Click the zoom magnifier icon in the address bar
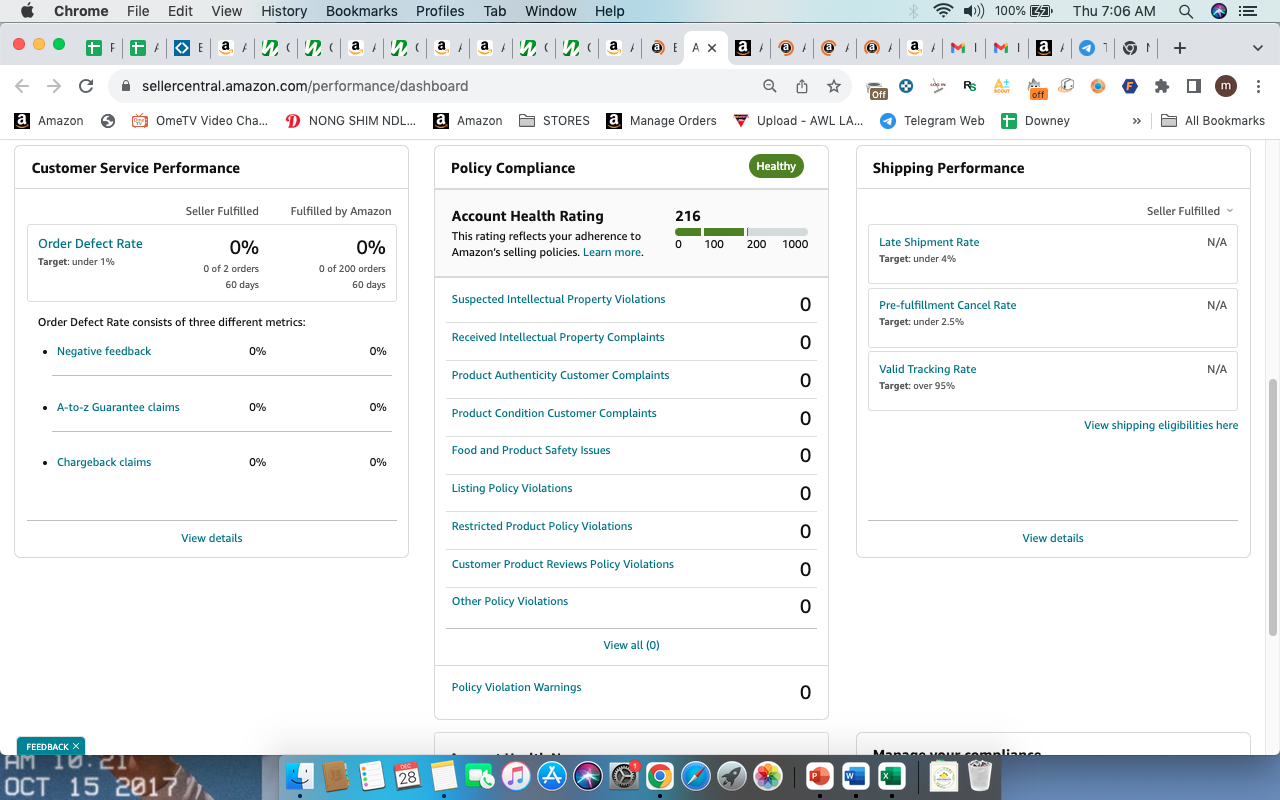The height and width of the screenshot is (800, 1280). click(x=770, y=86)
